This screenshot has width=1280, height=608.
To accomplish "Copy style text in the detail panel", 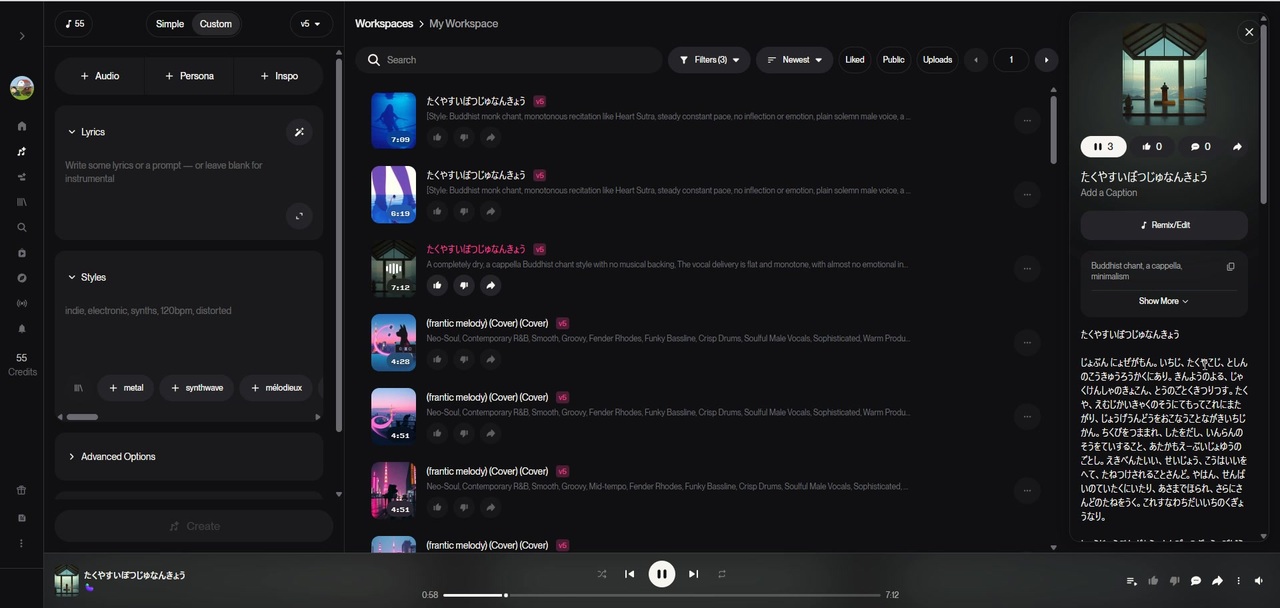I will tap(1231, 267).
